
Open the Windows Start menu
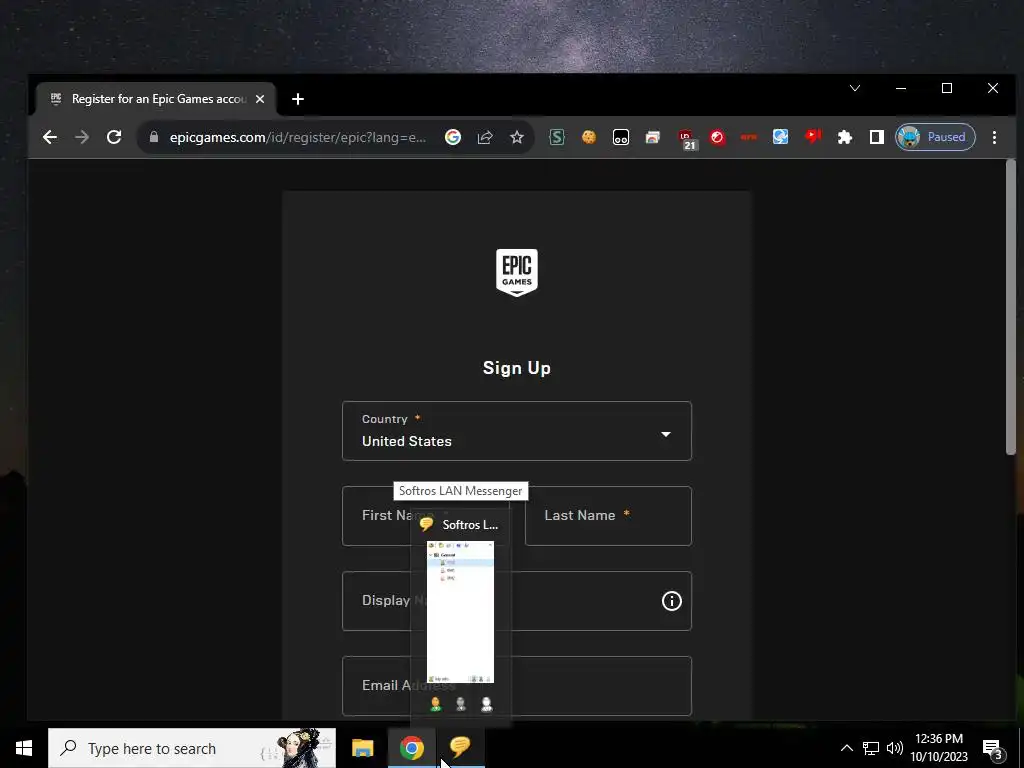tap(24, 748)
